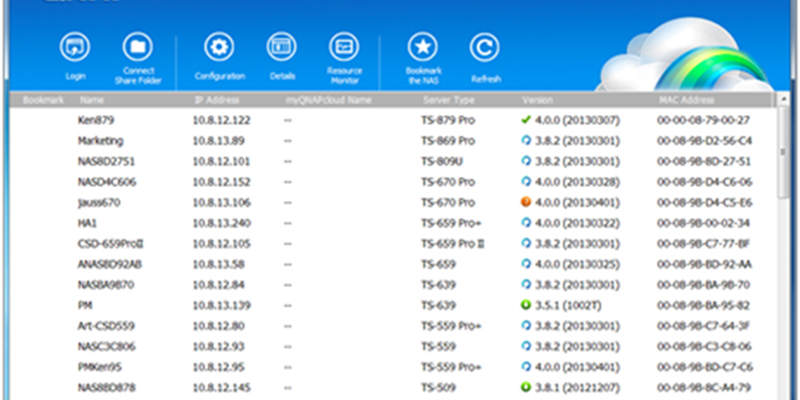Viewport: 800px width, 400px height.
Task: Click orange warning icon in jauss670 row
Action: 526,202
